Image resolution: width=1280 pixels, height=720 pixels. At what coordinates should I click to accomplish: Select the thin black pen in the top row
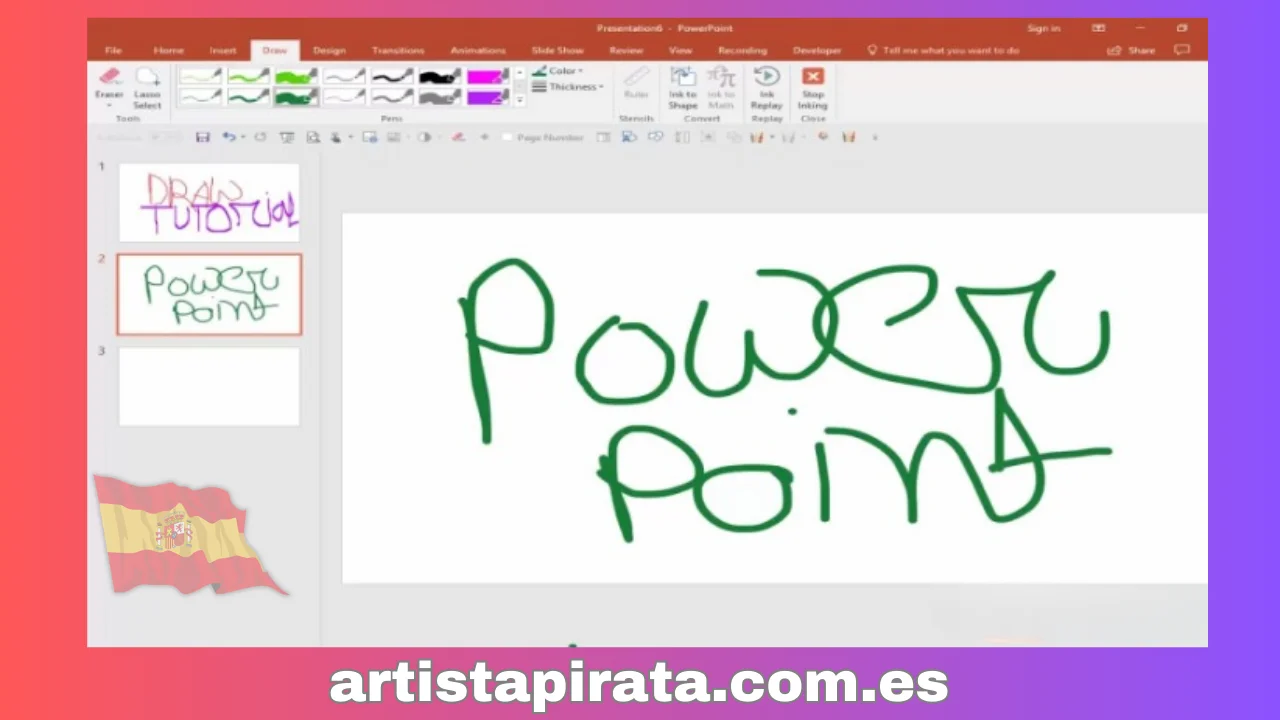coord(393,76)
